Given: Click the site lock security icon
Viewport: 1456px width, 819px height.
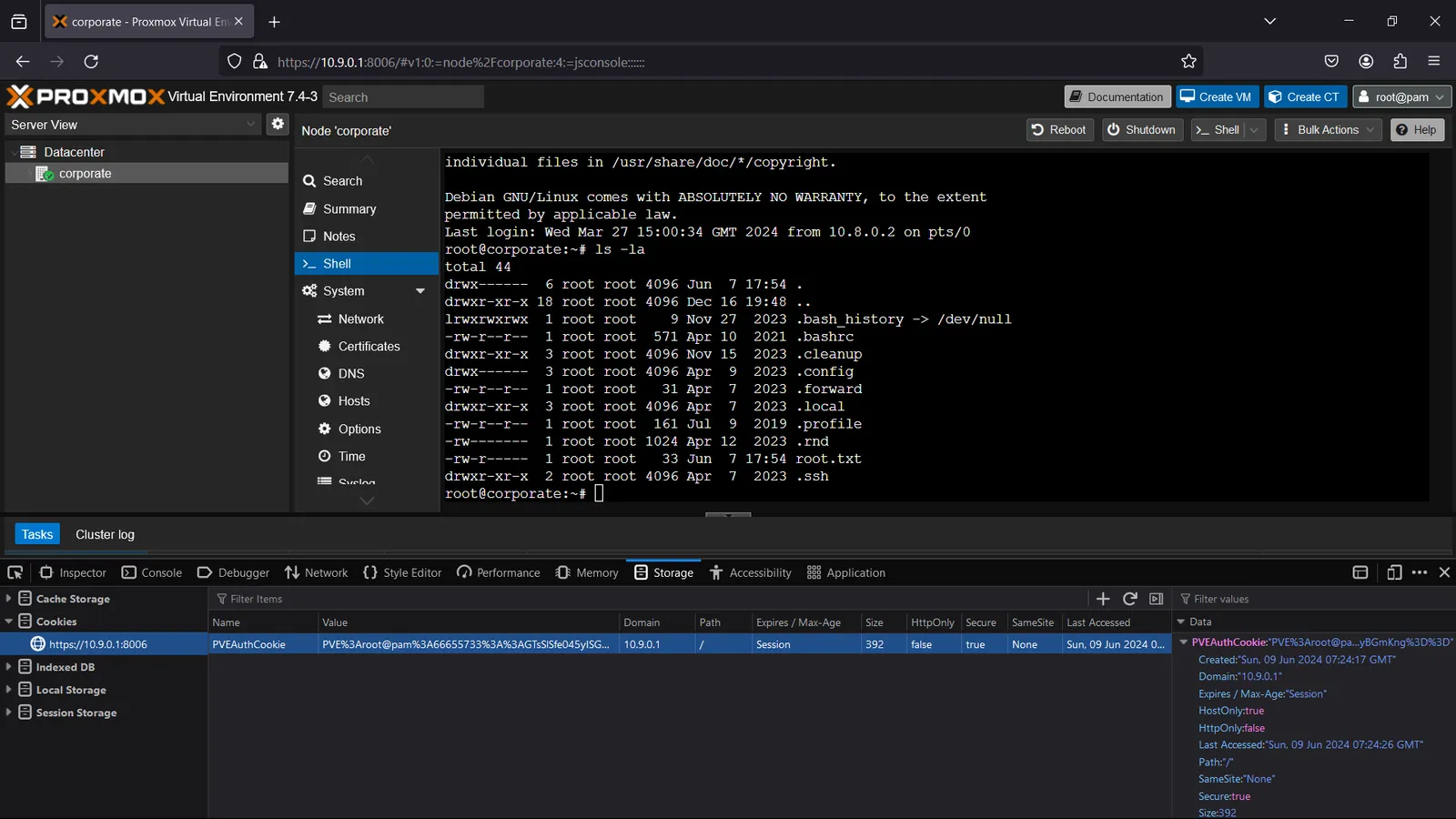Looking at the screenshot, I should (x=260, y=61).
